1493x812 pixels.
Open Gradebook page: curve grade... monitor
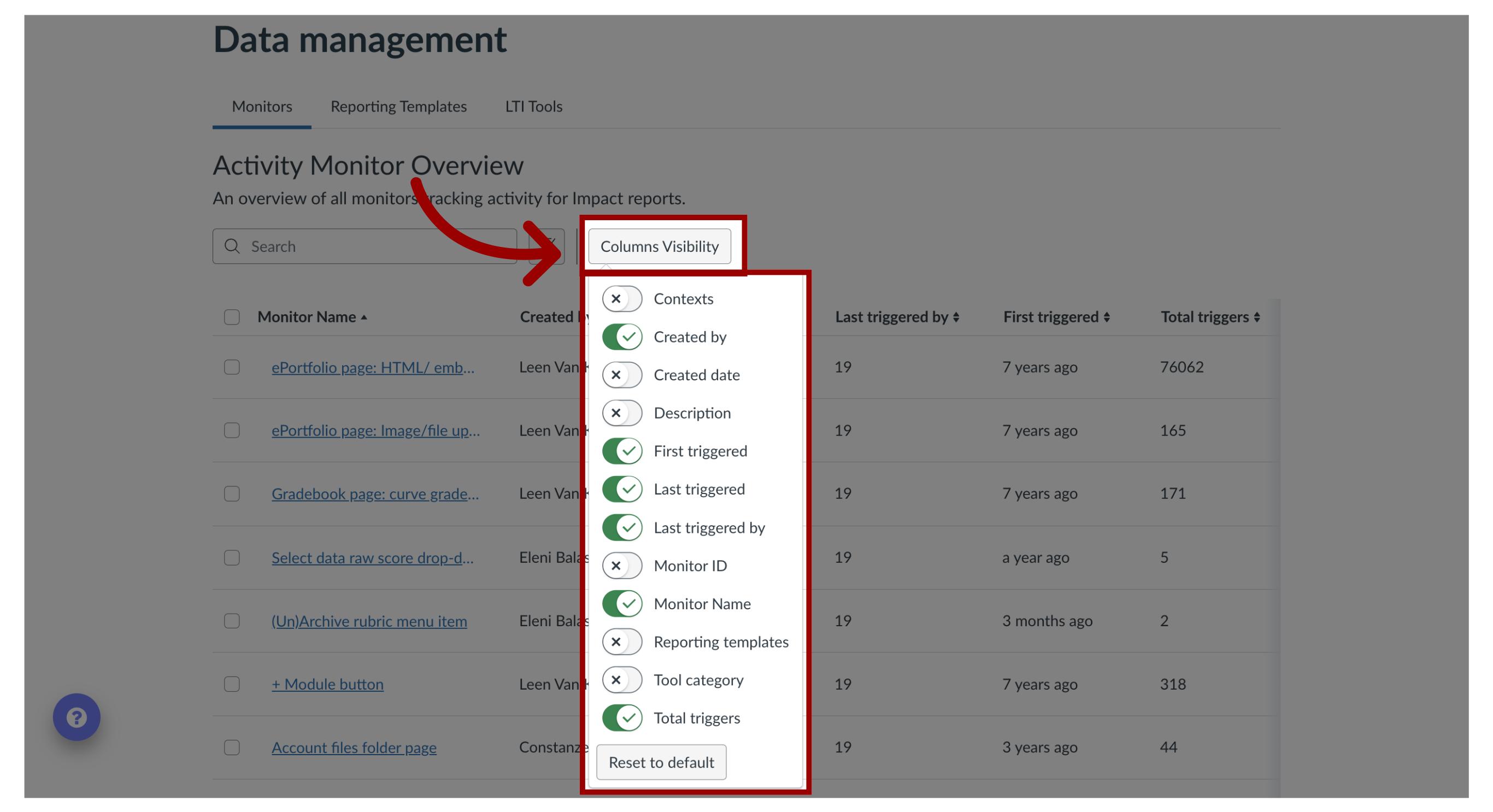pos(375,494)
